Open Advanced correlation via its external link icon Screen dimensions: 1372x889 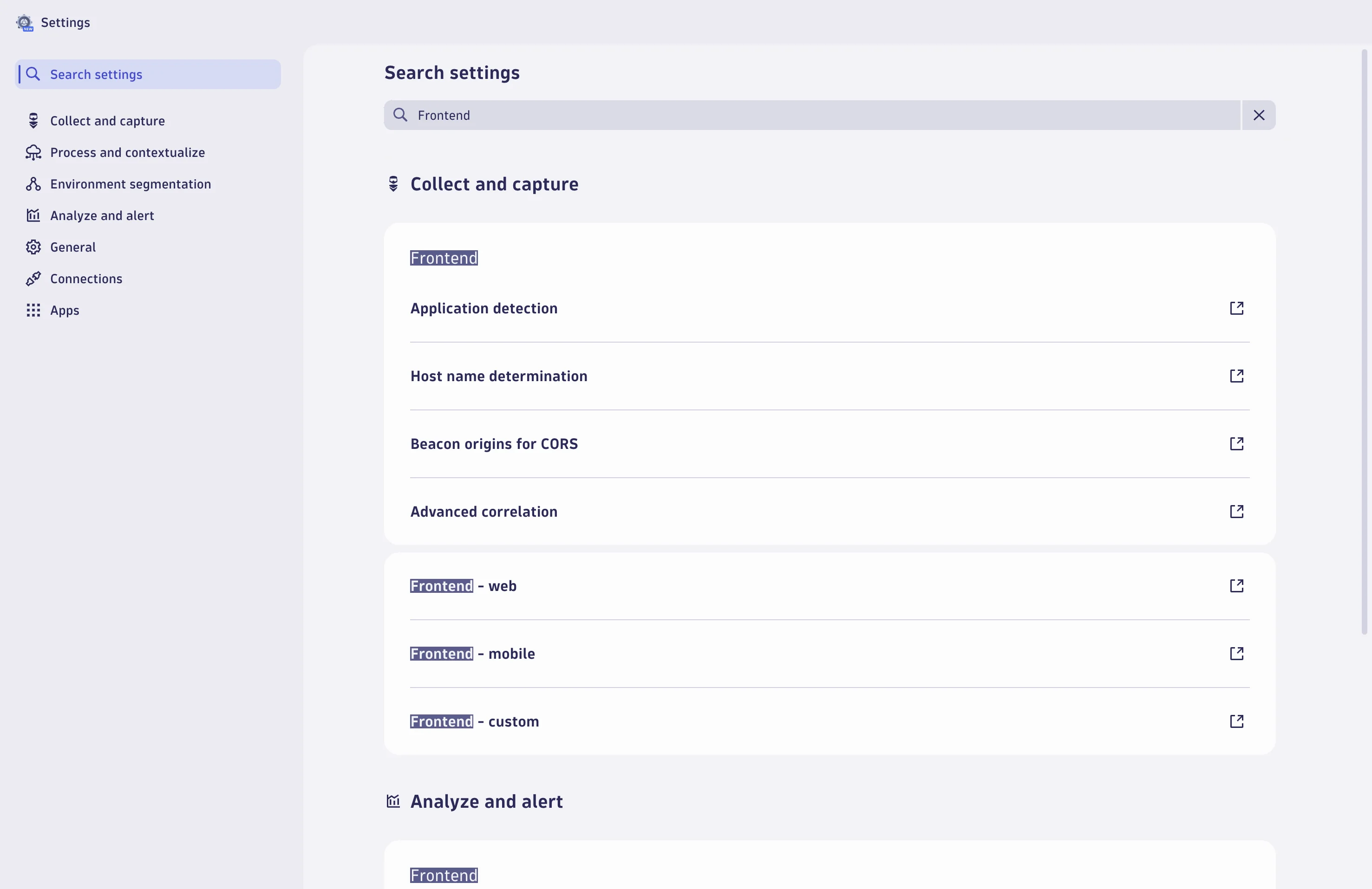click(1236, 511)
